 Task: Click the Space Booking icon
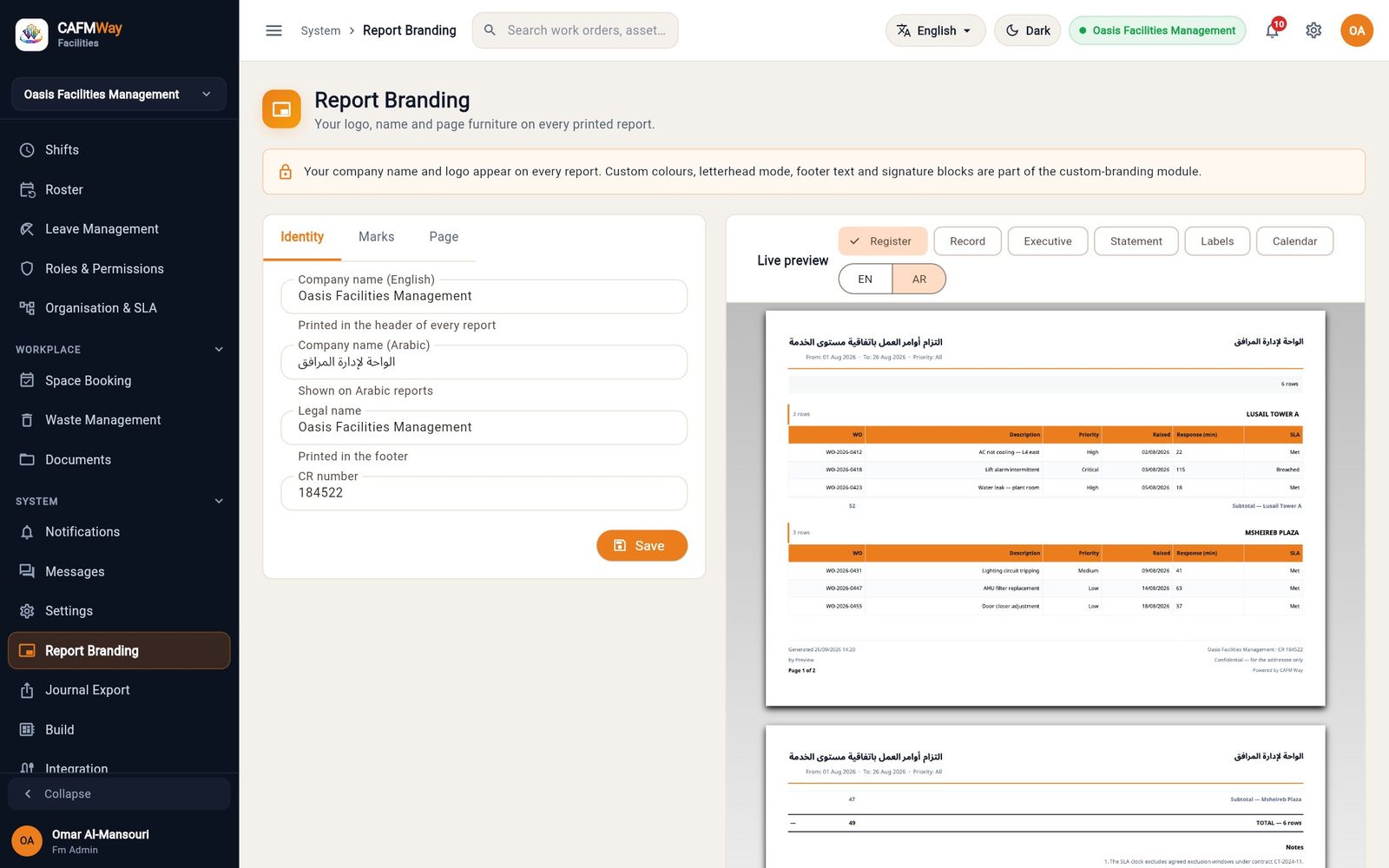(27, 380)
